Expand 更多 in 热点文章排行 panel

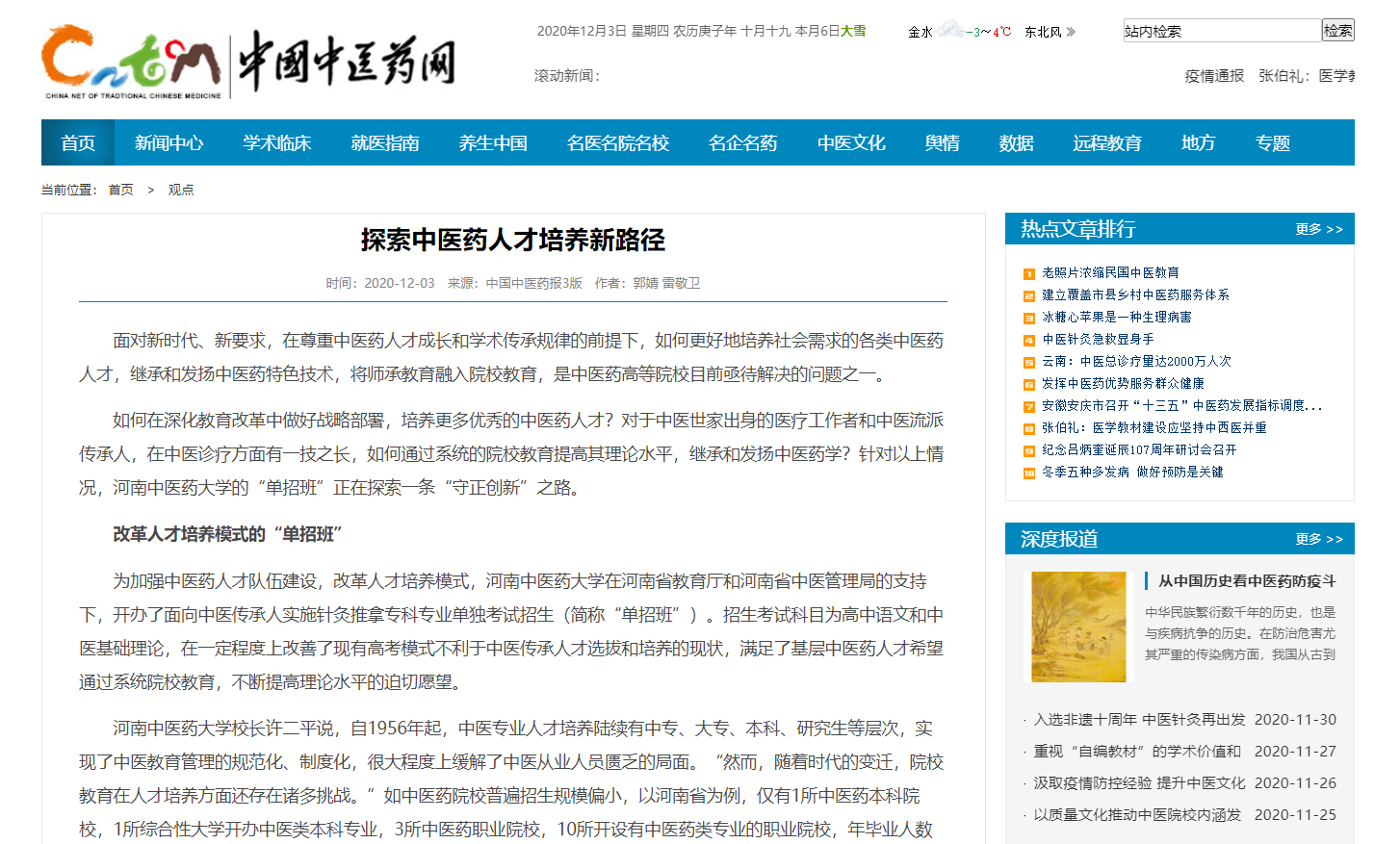pos(1318,229)
